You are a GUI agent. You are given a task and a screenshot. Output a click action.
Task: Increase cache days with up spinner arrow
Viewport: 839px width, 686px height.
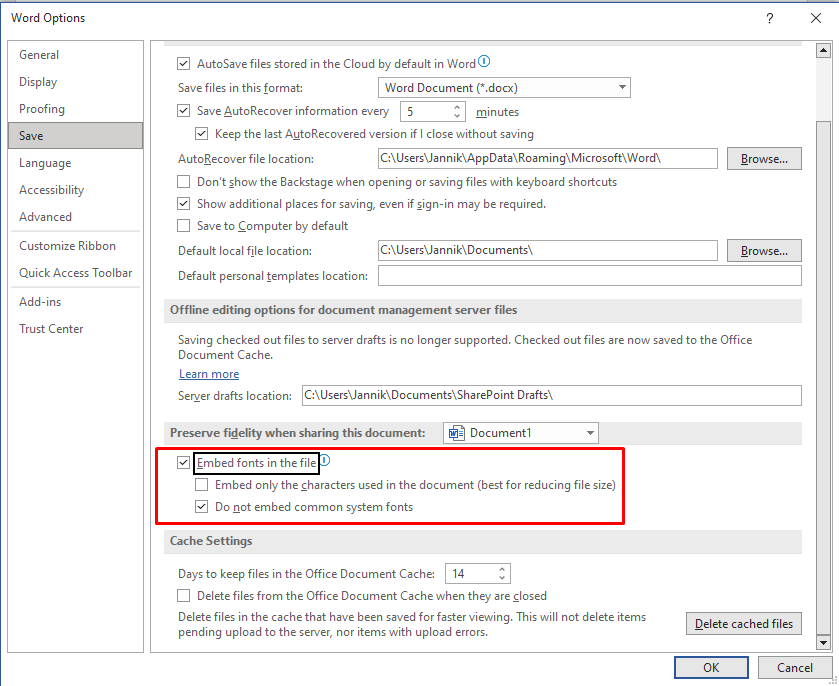click(502, 569)
